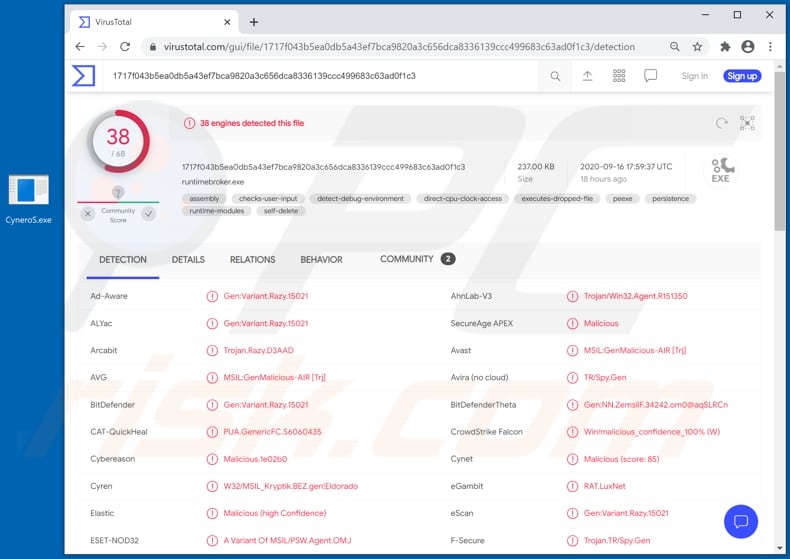Open the apps grid icon

tap(619, 76)
